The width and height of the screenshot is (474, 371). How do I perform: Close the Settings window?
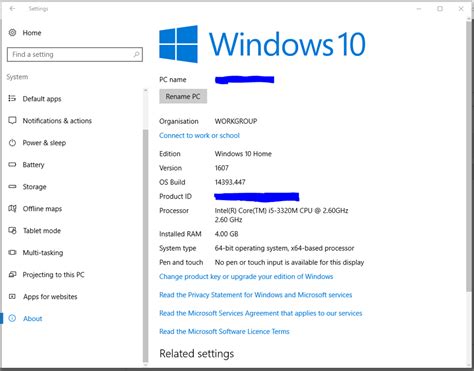[461, 9]
